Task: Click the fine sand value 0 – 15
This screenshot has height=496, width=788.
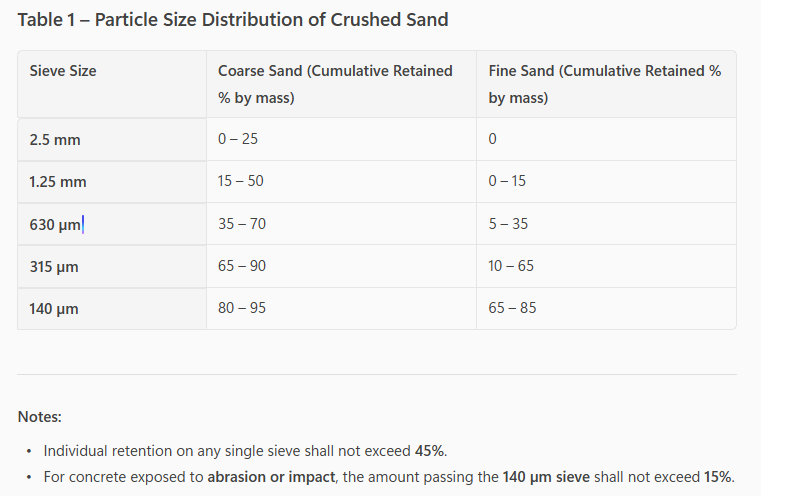Action: coord(507,181)
